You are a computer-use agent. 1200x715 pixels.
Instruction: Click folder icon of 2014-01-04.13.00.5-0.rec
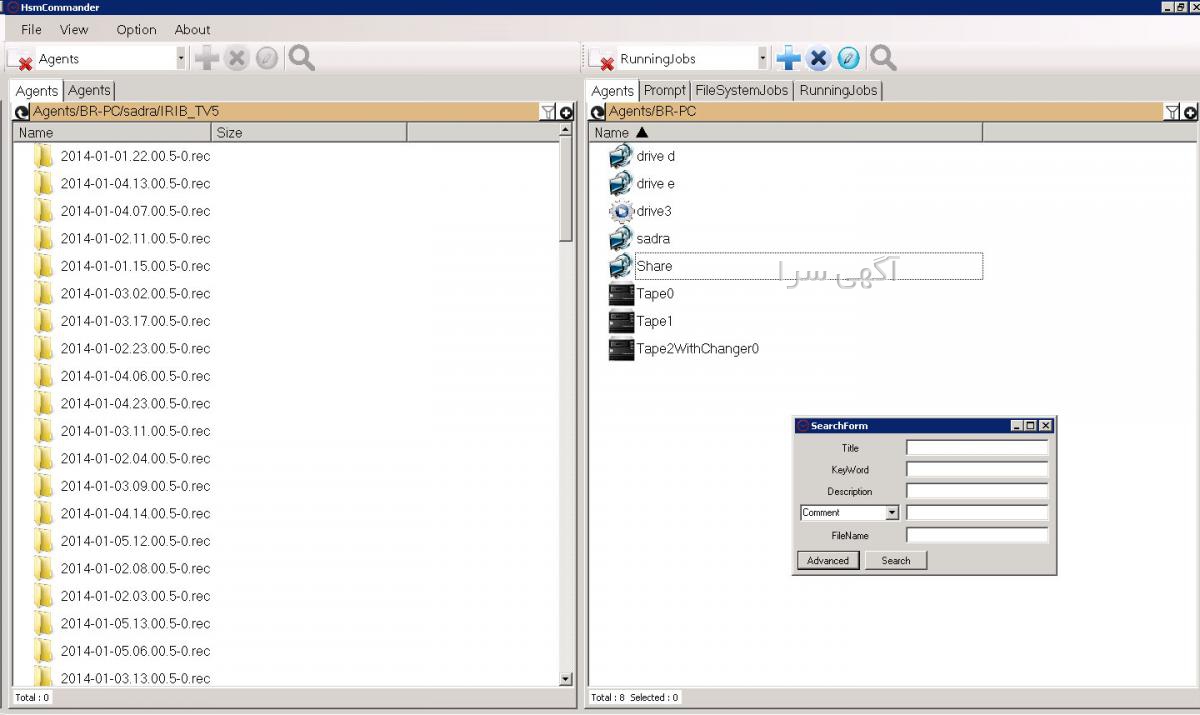[43, 183]
